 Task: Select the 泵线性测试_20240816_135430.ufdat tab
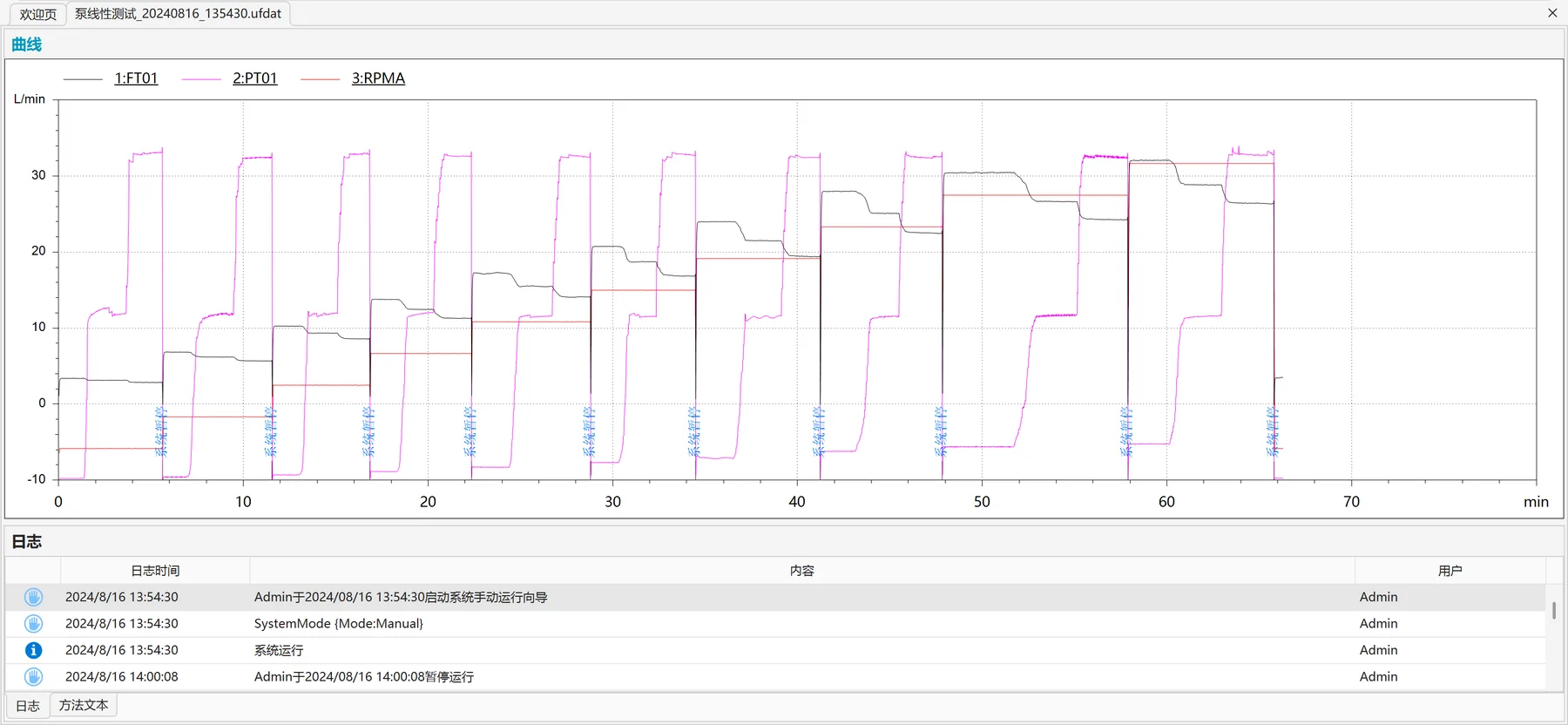pyautogui.click(x=178, y=14)
